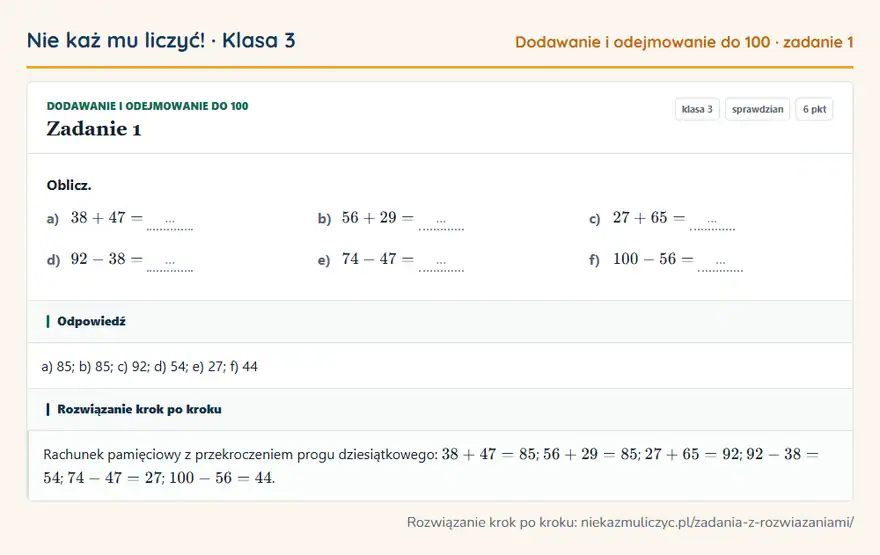The width and height of the screenshot is (880, 555).
Task: Click answer blank for f) 100 − 56
Action: [x=721, y=264]
